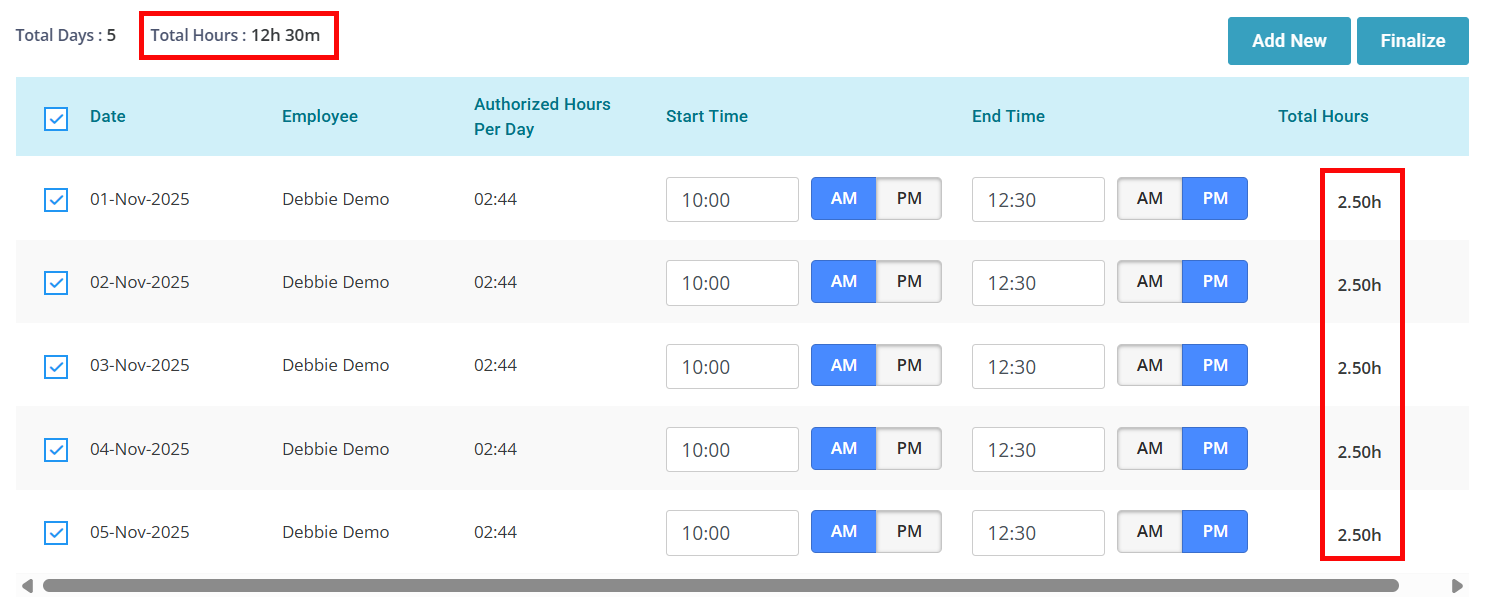The height and width of the screenshot is (607, 1486).
Task: Uncheck the 01-Nov-2025 row checkbox
Action: tap(56, 200)
